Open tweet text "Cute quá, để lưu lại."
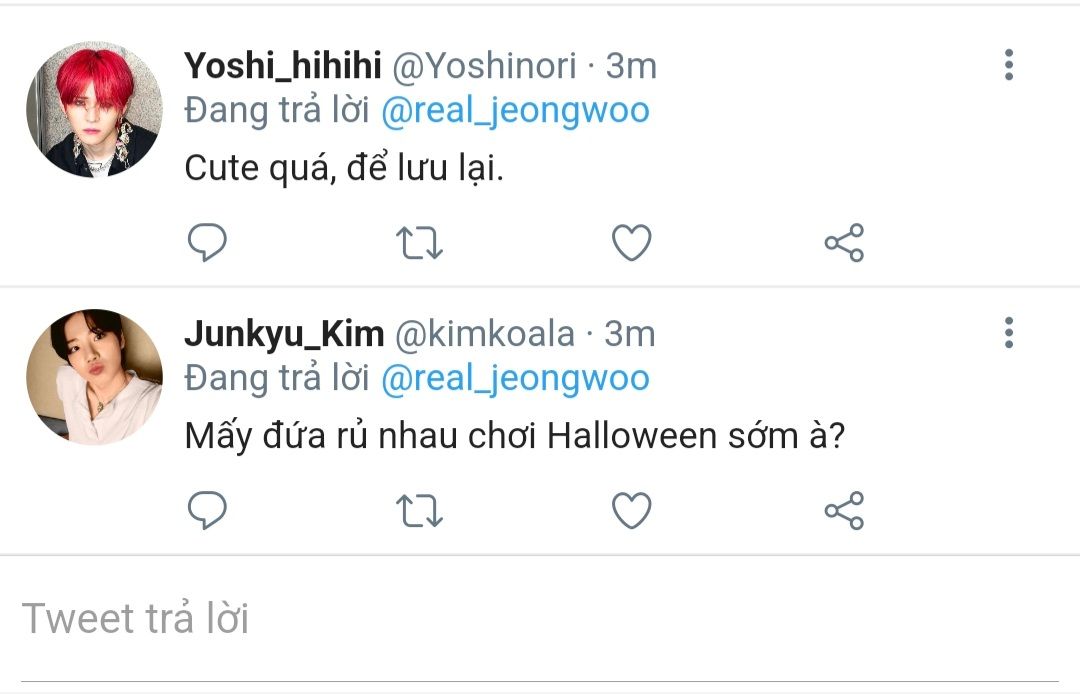This screenshot has width=1080, height=694. tap(344, 169)
